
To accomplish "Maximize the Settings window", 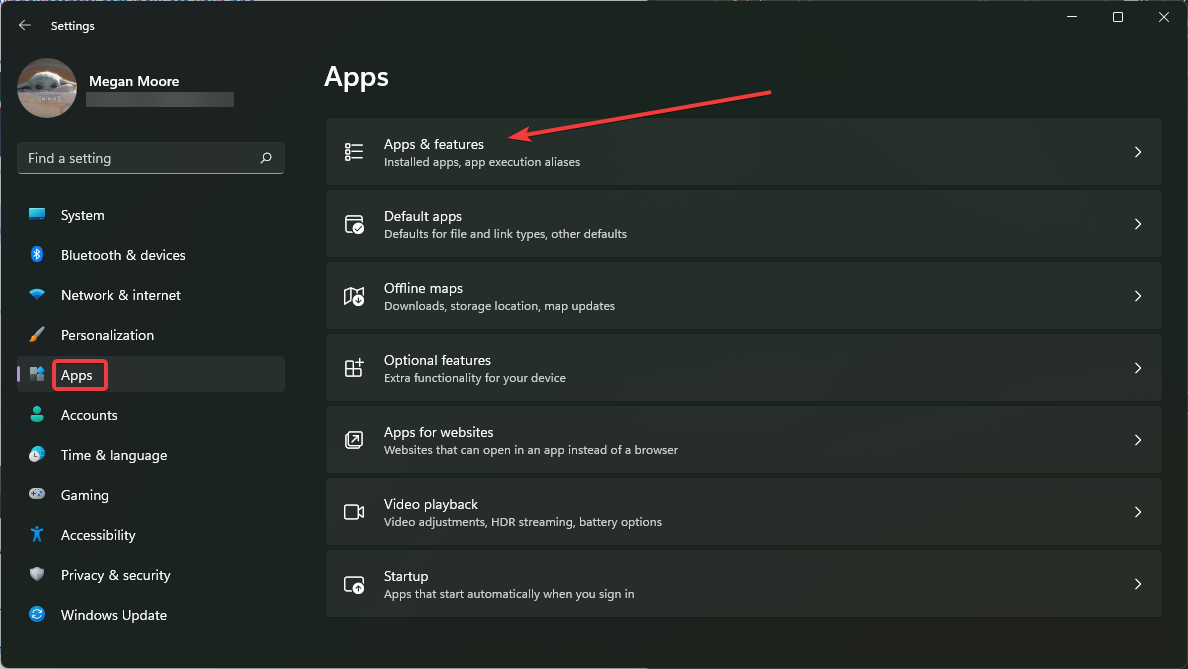I will point(1118,17).
